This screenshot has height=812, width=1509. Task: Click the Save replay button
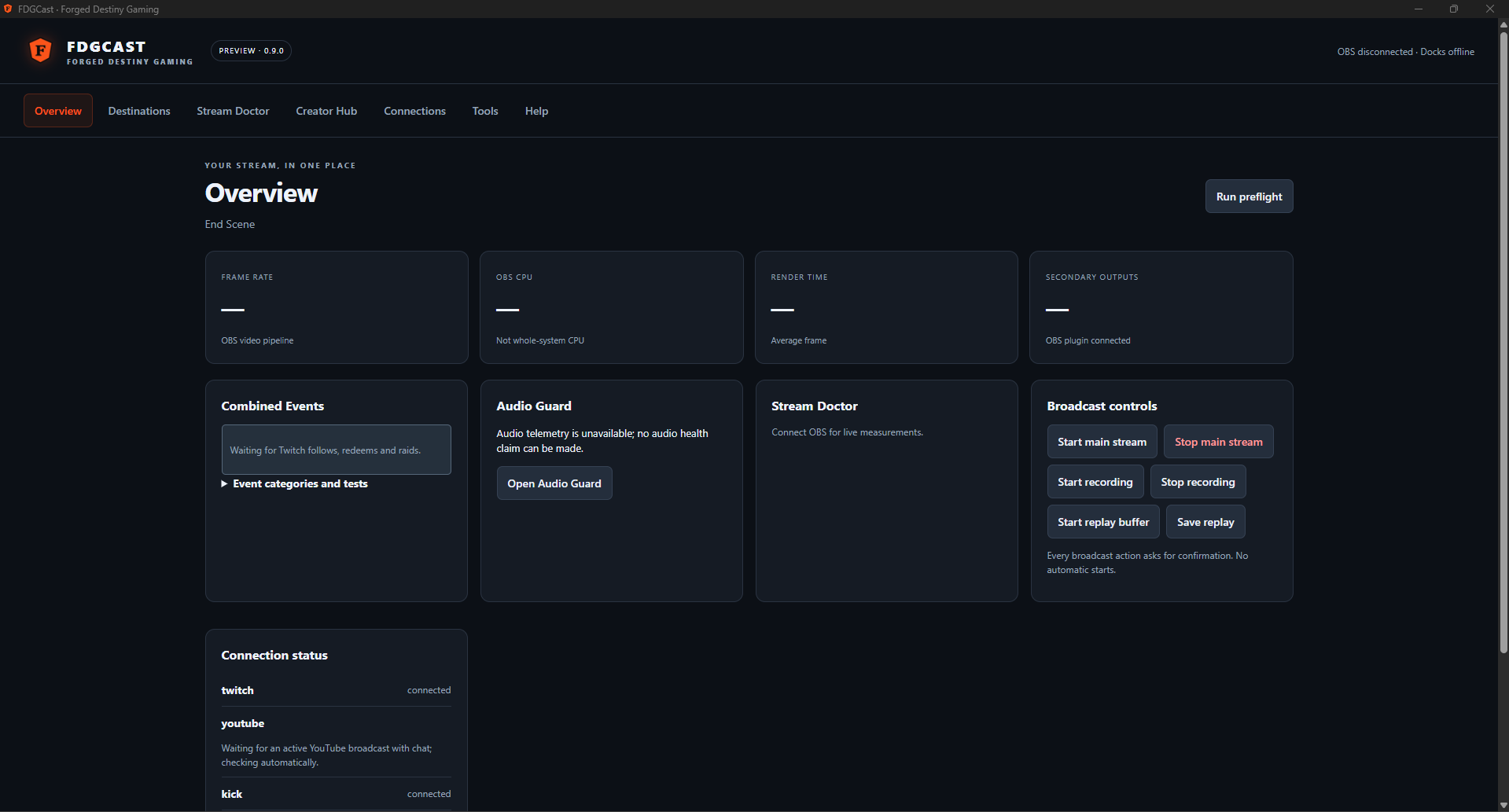click(1205, 522)
